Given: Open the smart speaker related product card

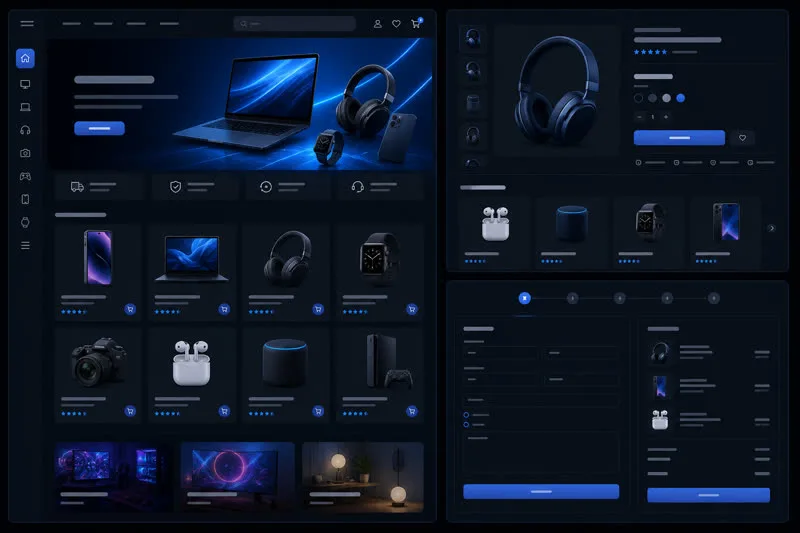Looking at the screenshot, I should (x=571, y=233).
